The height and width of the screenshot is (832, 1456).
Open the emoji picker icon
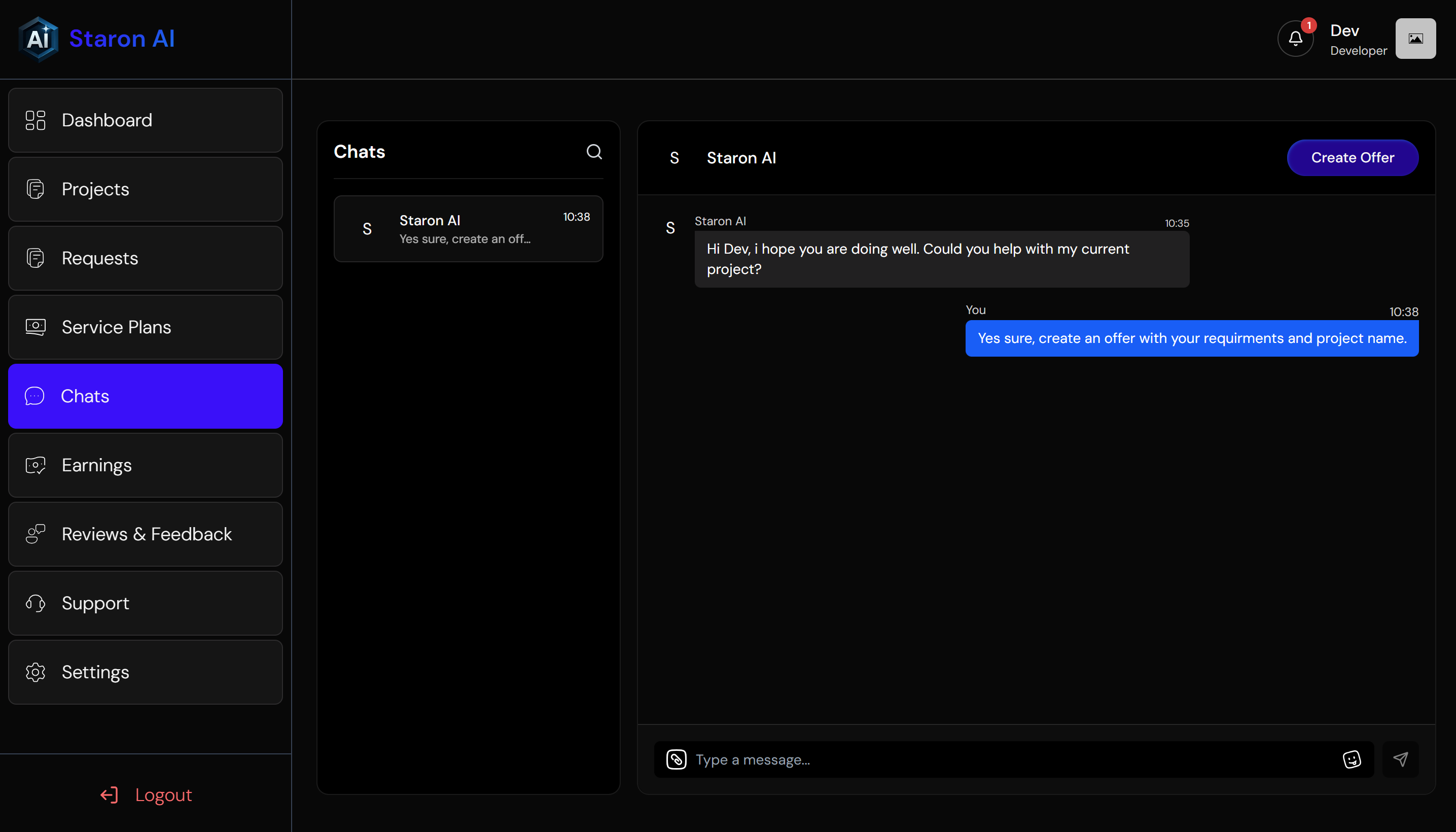pyautogui.click(x=1351, y=759)
